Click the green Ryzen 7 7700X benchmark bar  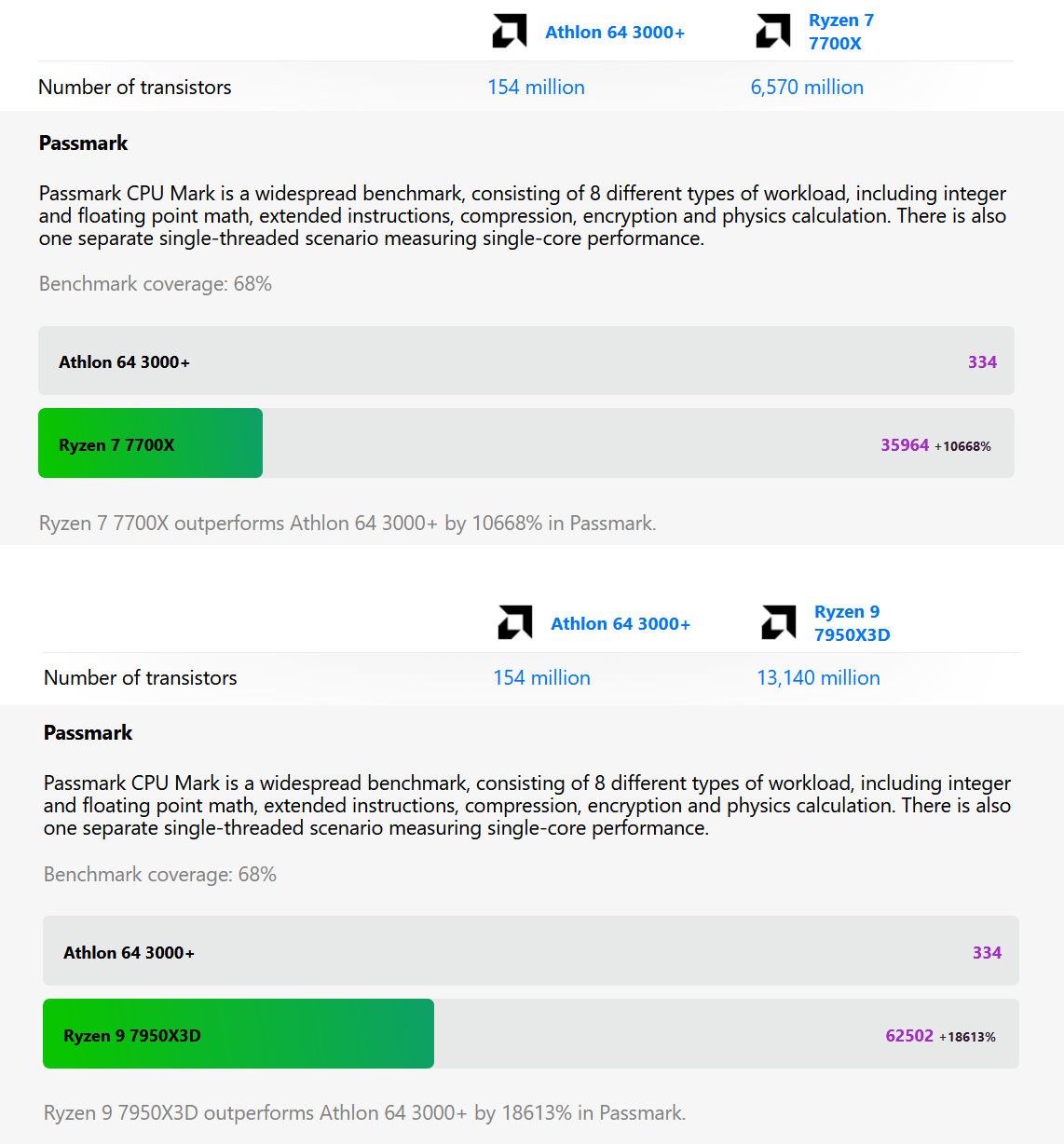click(x=150, y=443)
